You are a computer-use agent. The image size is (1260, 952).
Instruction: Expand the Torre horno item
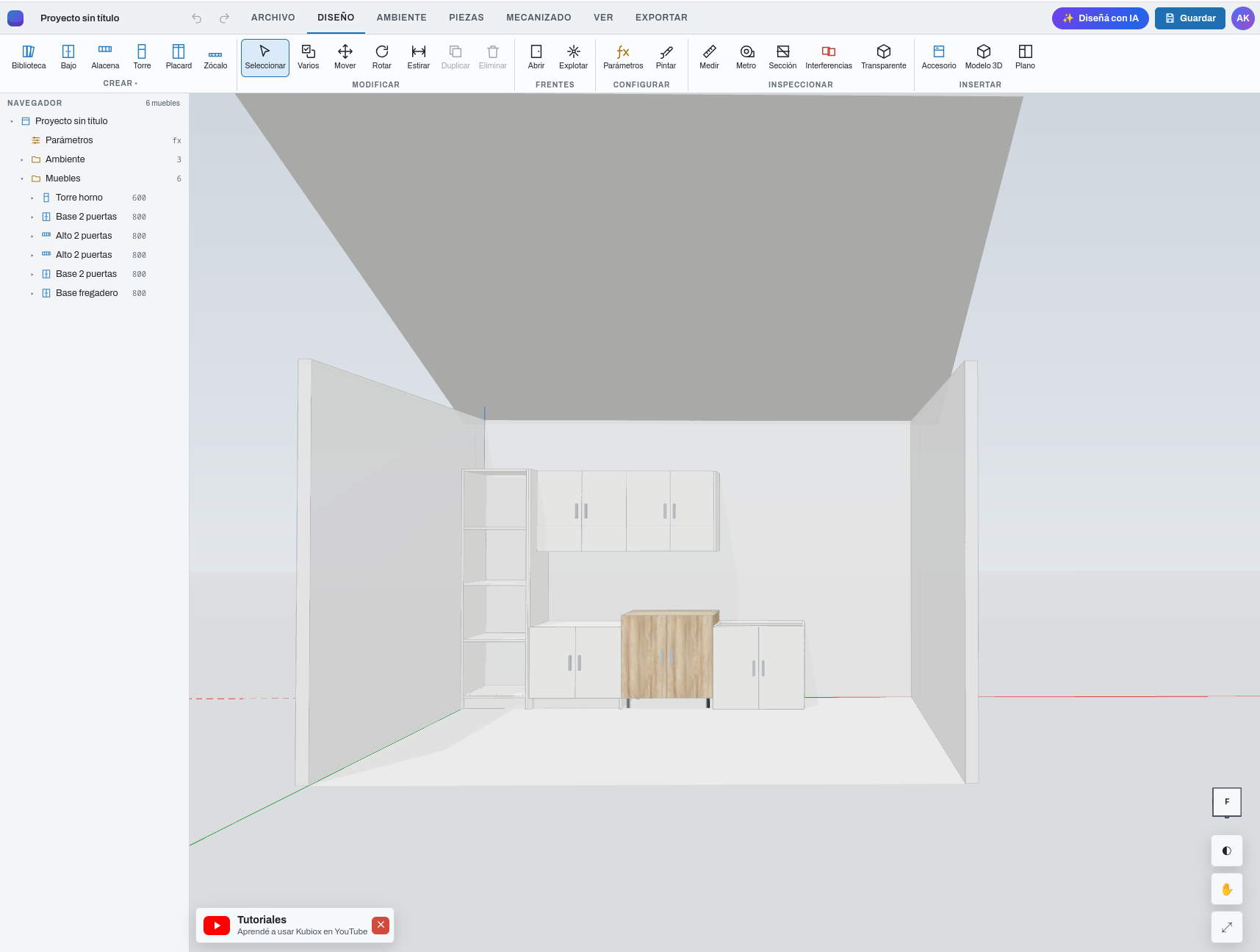pyautogui.click(x=32, y=198)
